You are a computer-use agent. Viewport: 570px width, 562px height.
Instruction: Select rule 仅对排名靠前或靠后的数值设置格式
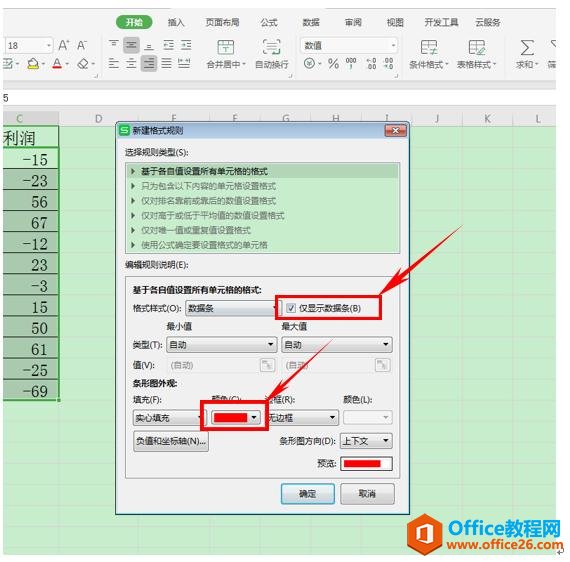coord(262,201)
